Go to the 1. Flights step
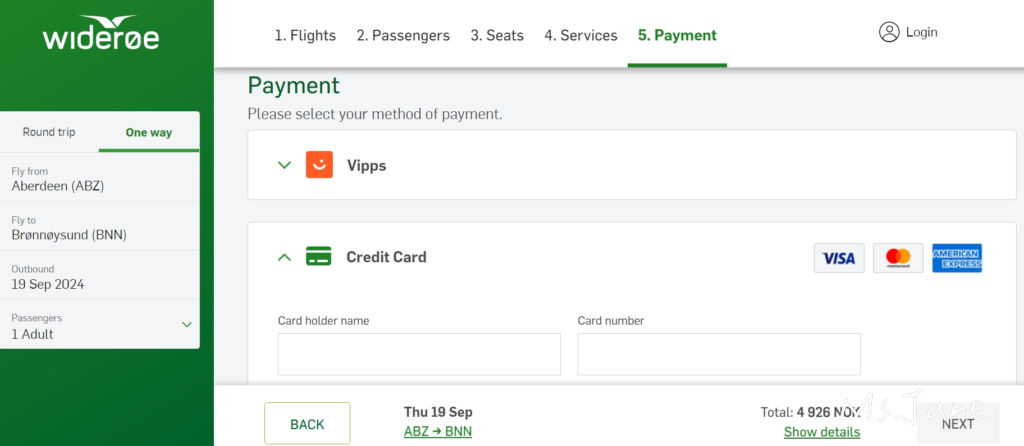This screenshot has width=1024, height=446. 305,35
